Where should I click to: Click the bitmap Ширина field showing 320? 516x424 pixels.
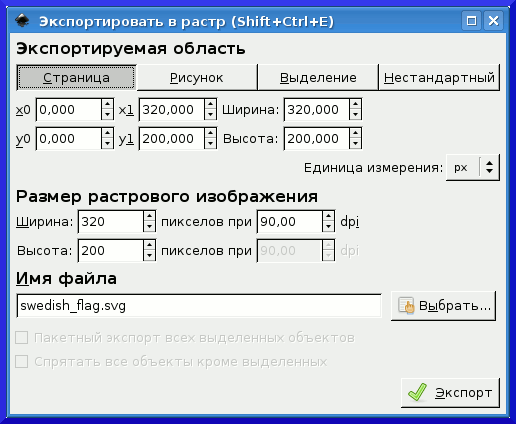(111, 221)
